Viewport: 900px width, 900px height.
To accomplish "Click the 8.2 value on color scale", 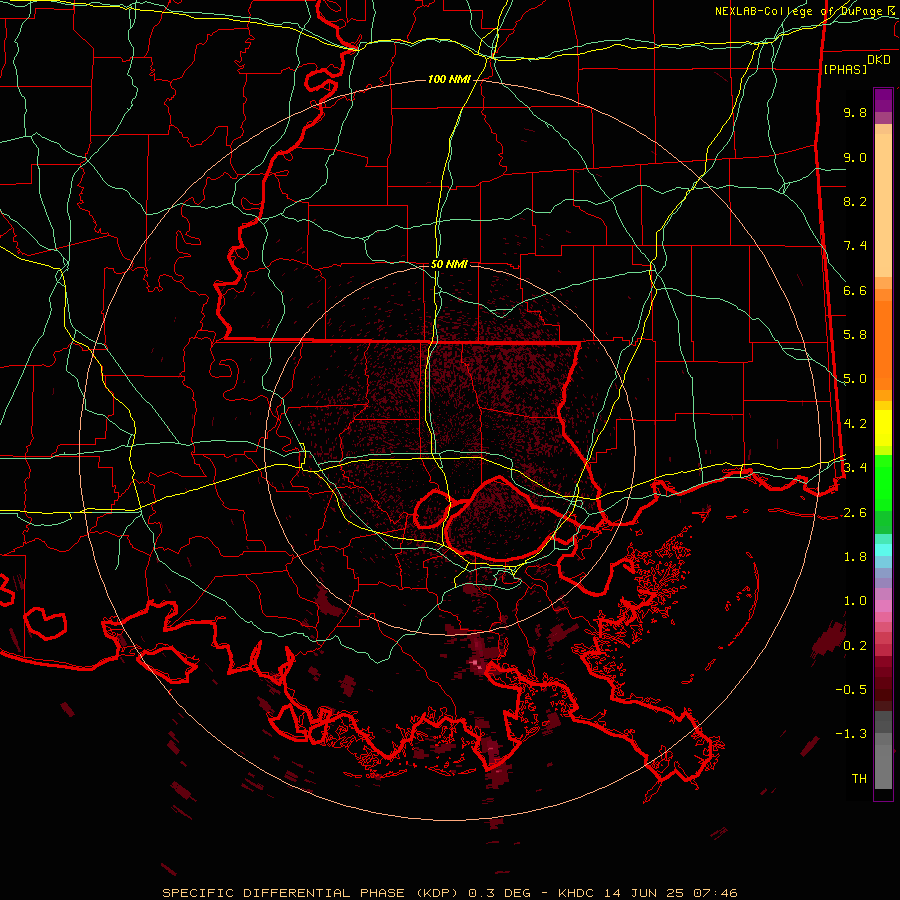I will (855, 201).
